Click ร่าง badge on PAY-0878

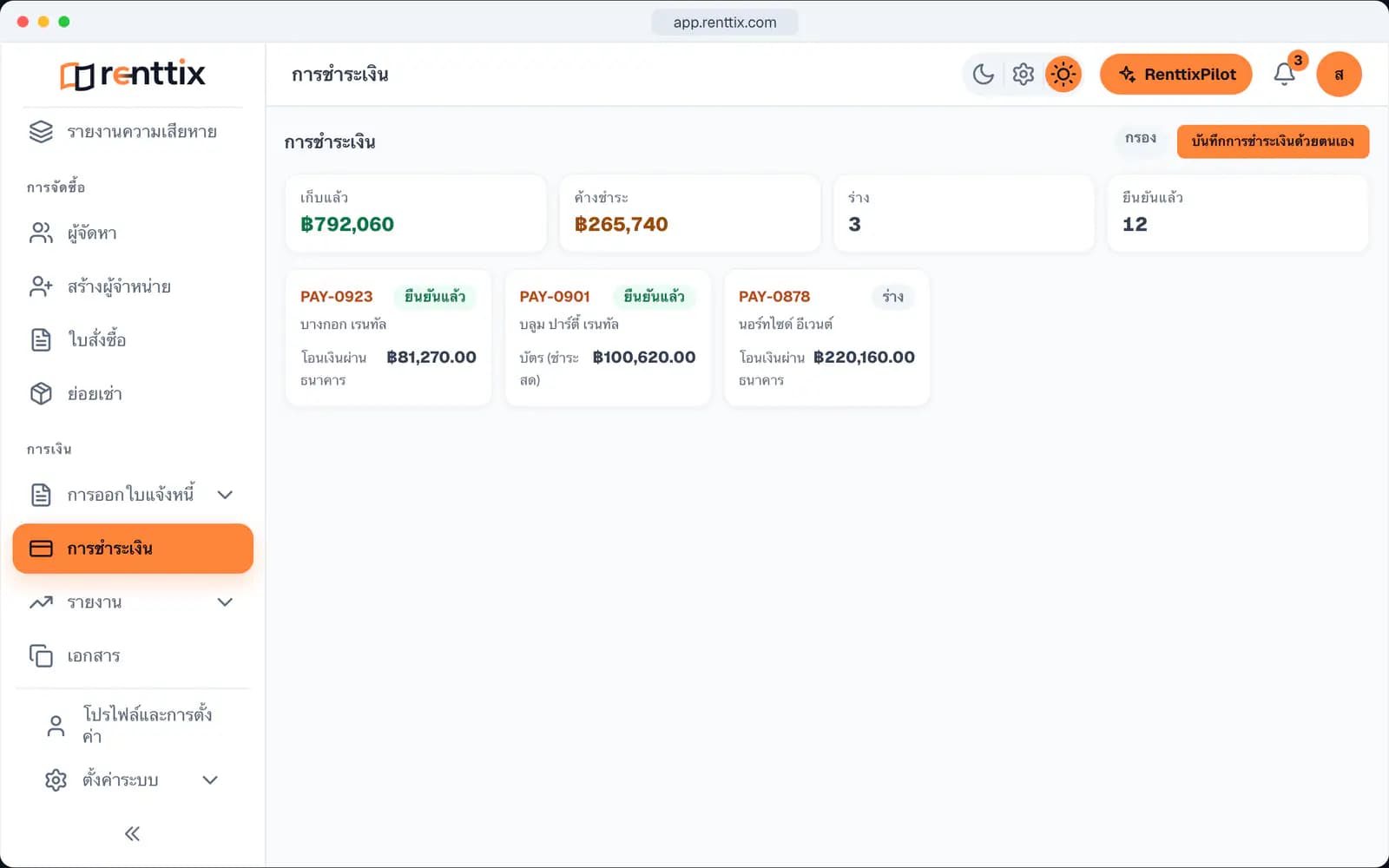pyautogui.click(x=892, y=297)
